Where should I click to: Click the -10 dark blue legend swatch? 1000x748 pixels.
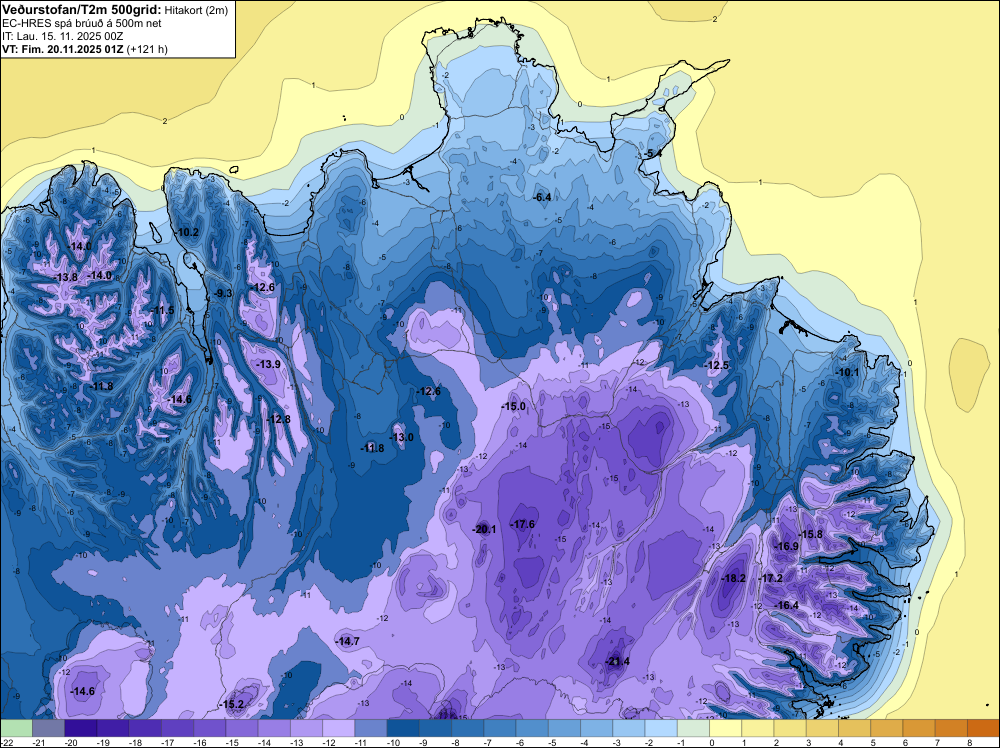click(x=403, y=728)
